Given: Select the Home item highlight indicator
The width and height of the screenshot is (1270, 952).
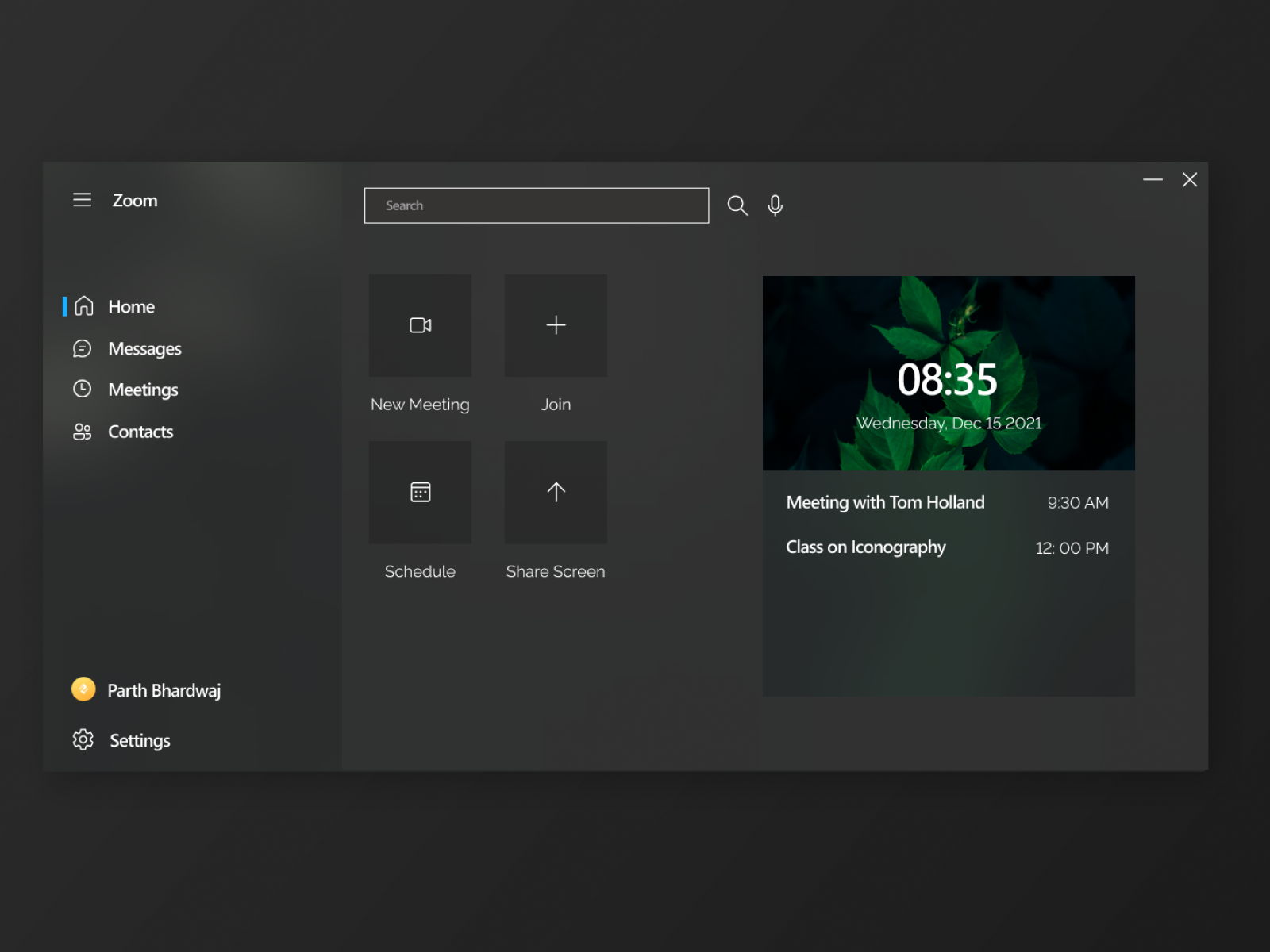Looking at the screenshot, I should (67, 305).
